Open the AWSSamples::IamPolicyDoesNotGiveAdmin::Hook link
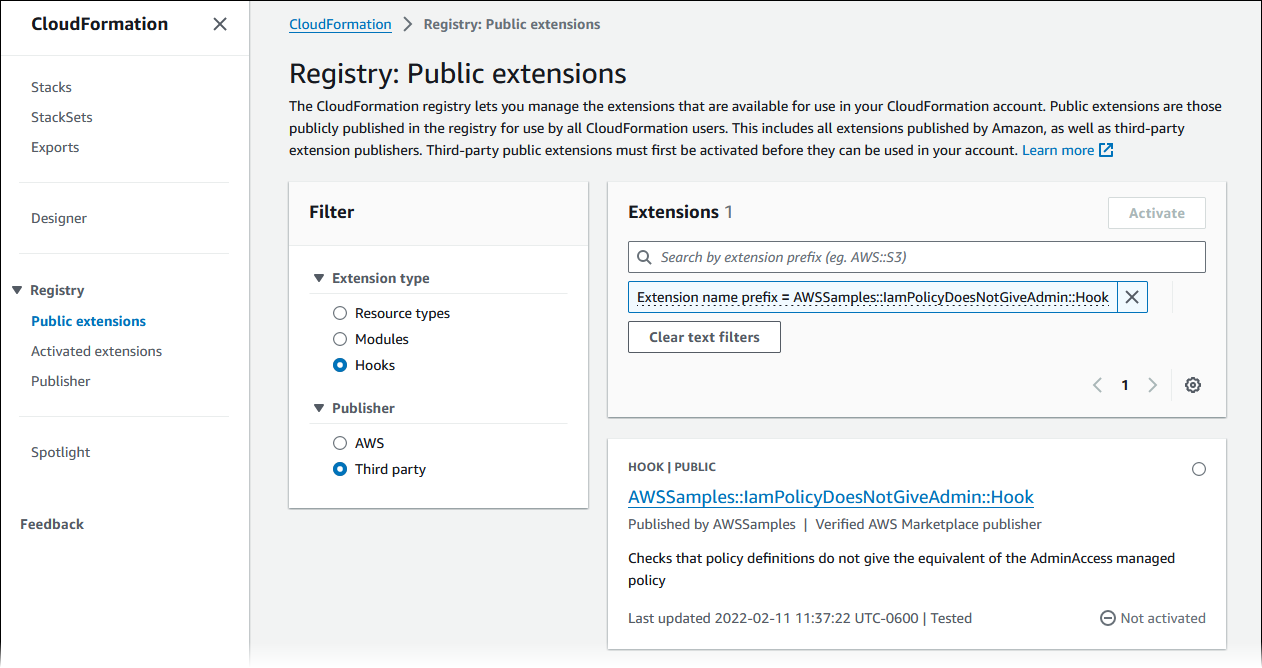The width and height of the screenshot is (1262, 668). [x=830, y=497]
